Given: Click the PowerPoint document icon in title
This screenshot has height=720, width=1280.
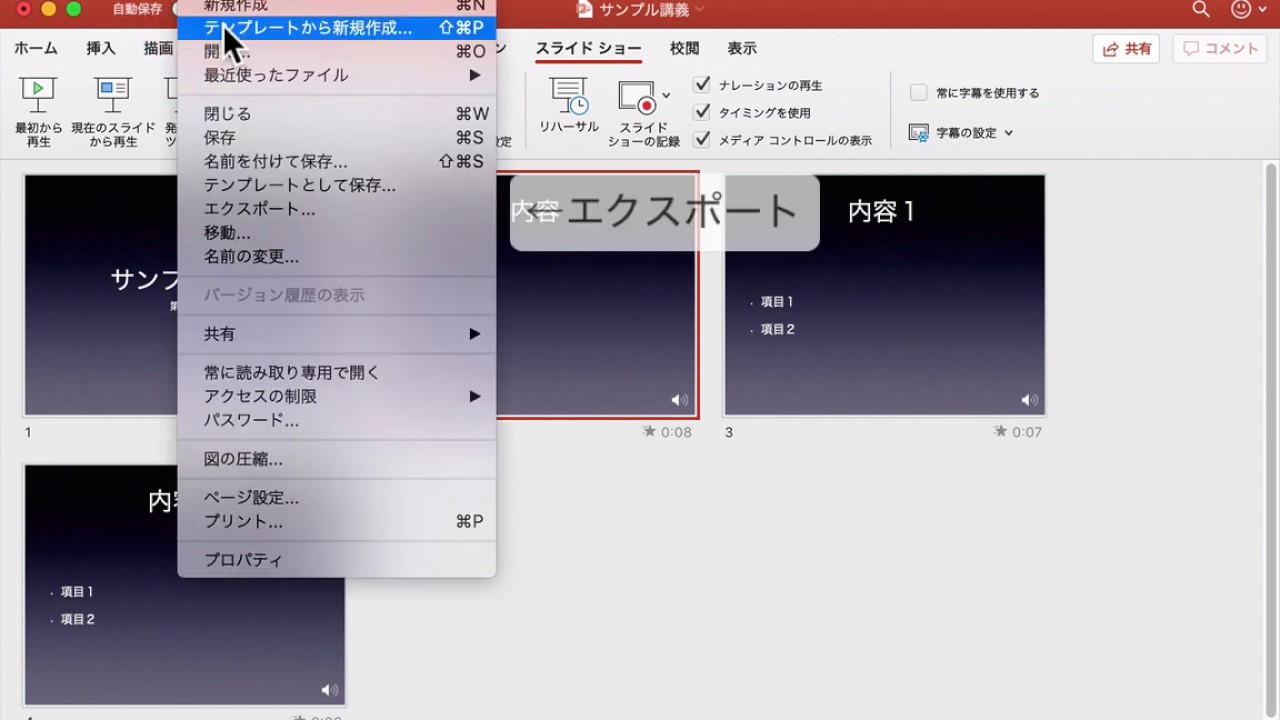Looking at the screenshot, I should coord(585,9).
